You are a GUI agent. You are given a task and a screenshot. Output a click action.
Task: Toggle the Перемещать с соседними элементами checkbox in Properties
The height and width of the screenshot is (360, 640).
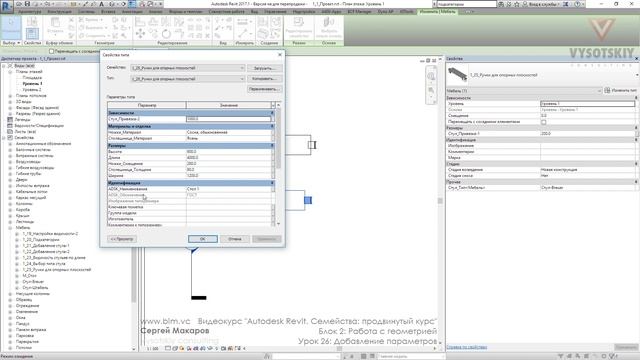543,122
